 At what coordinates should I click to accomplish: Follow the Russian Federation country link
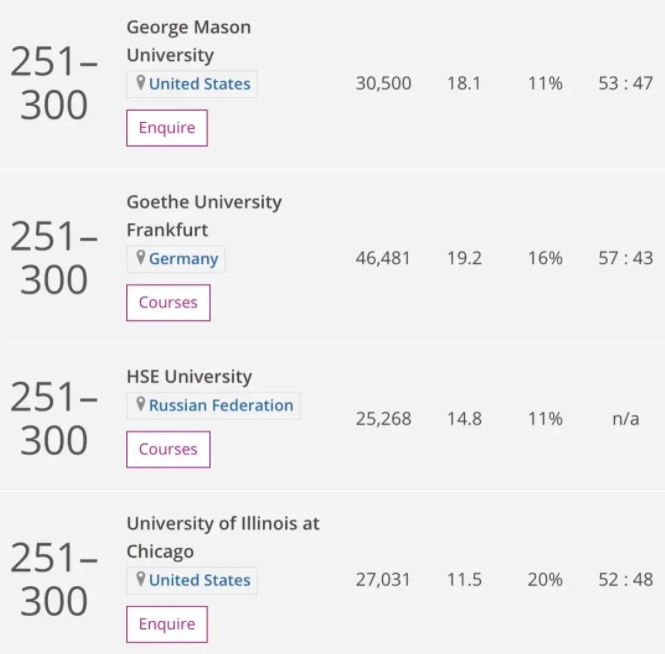(221, 405)
